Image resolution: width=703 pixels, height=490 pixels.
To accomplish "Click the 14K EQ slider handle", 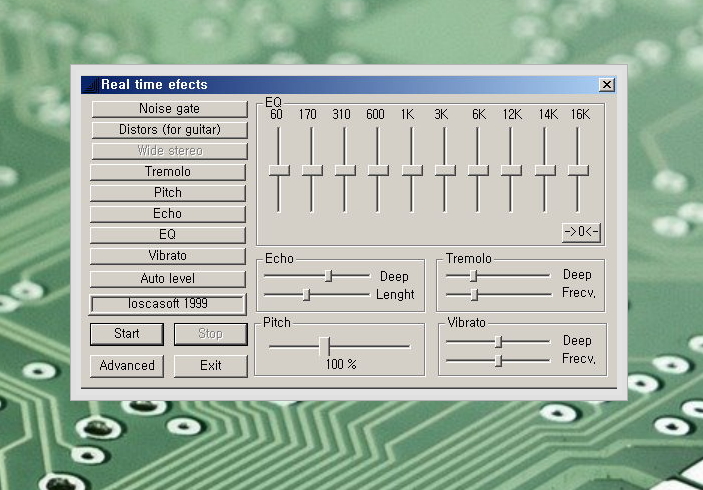I will [x=545, y=170].
